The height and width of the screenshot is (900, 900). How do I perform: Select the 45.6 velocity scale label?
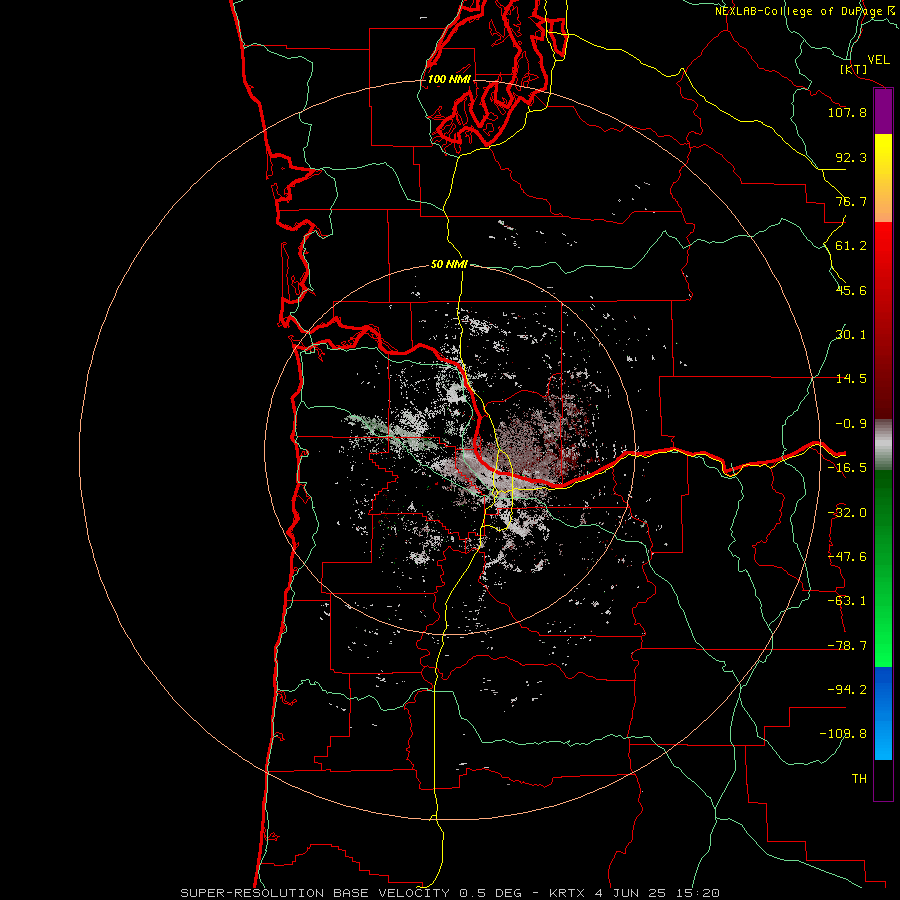[x=851, y=290]
